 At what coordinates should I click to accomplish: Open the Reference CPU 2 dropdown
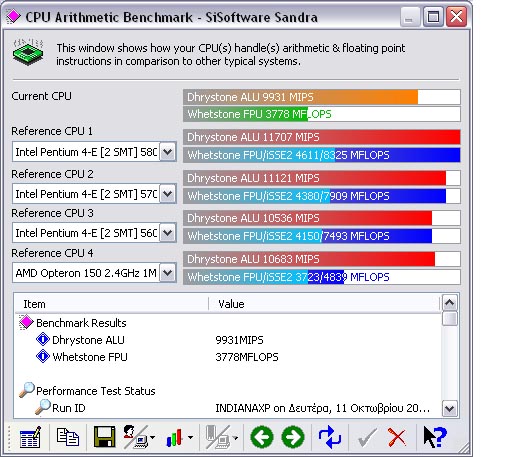click(168, 194)
